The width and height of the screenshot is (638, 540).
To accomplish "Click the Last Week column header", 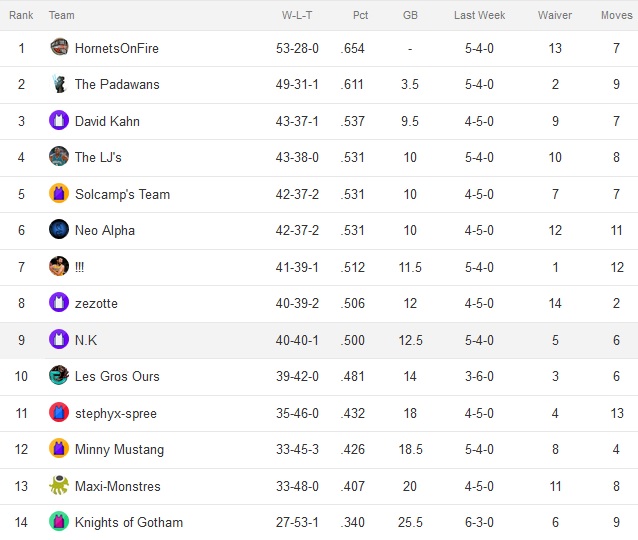I will [x=479, y=15].
